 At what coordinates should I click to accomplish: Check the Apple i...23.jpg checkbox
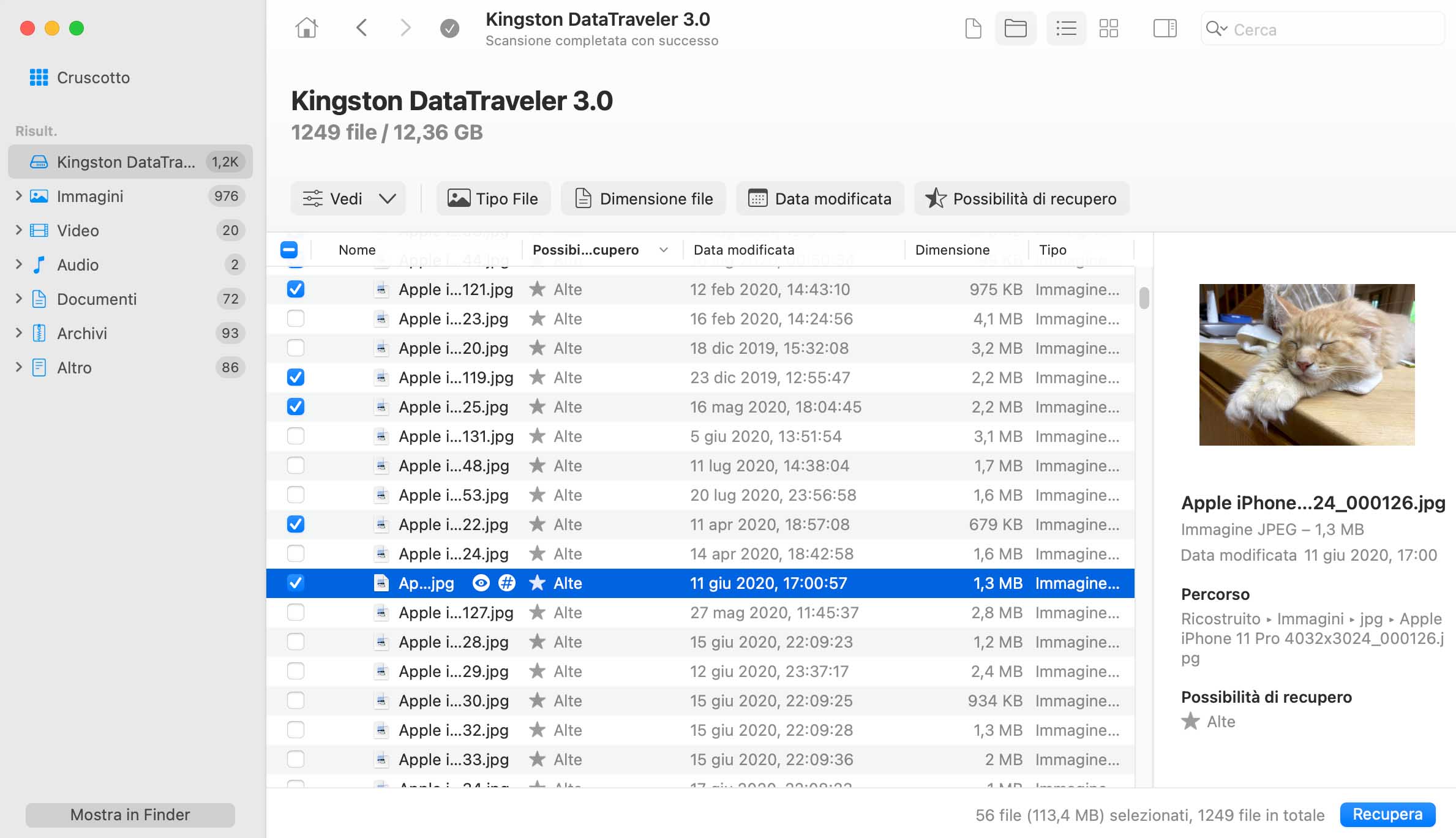pos(296,318)
